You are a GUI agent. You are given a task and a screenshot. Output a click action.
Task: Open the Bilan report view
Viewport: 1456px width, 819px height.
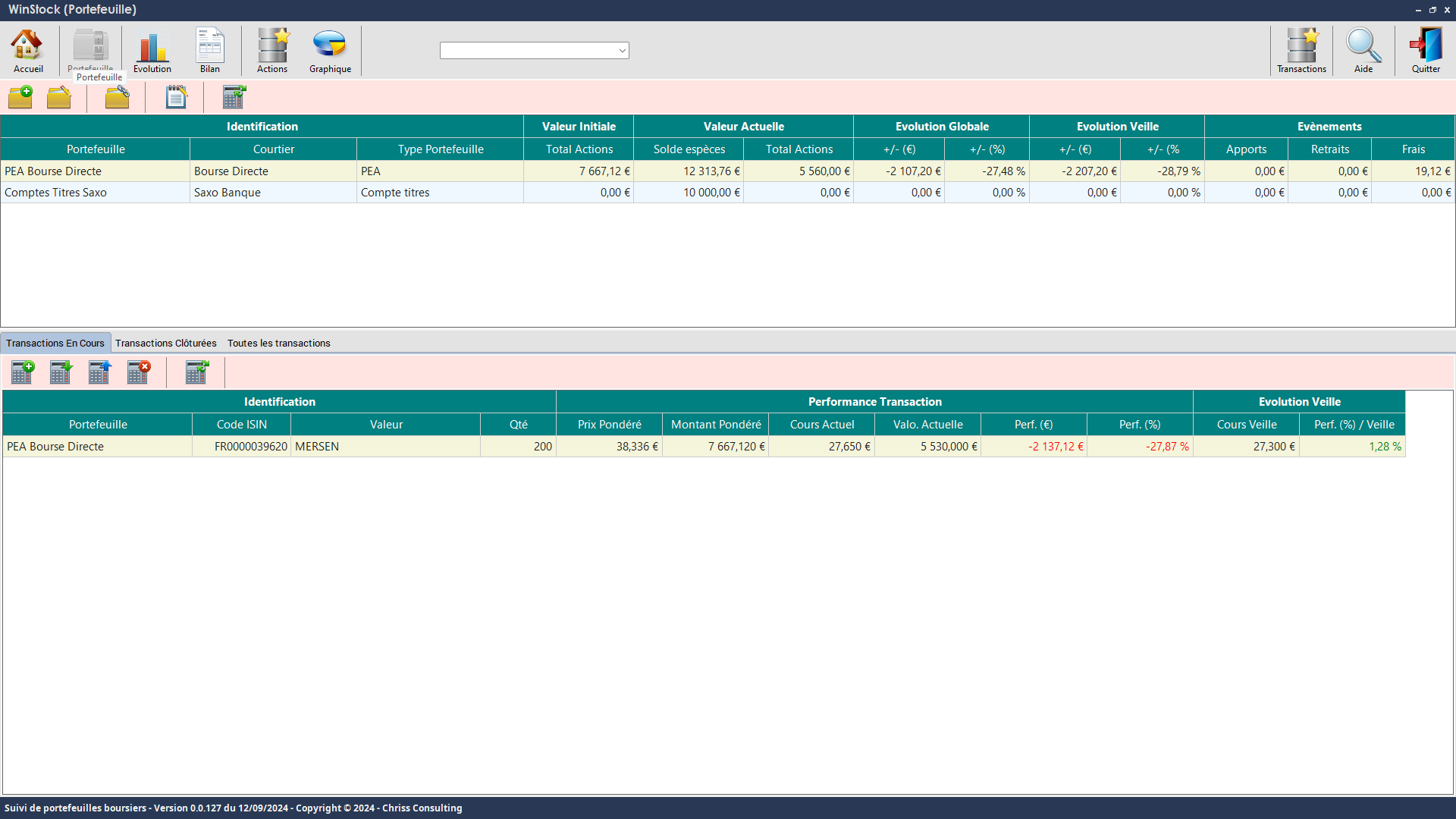pos(210,51)
